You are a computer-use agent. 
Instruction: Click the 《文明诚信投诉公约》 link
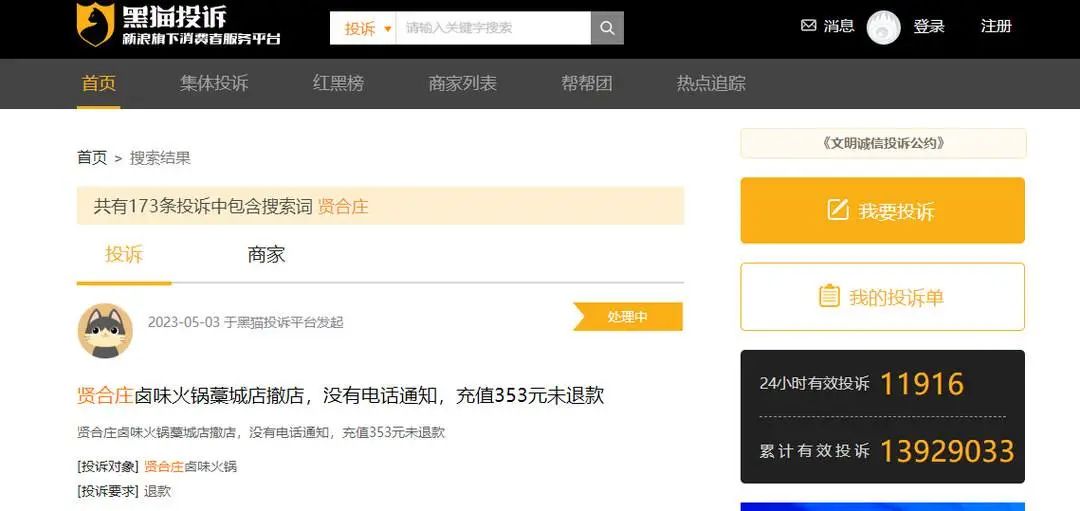tap(883, 143)
